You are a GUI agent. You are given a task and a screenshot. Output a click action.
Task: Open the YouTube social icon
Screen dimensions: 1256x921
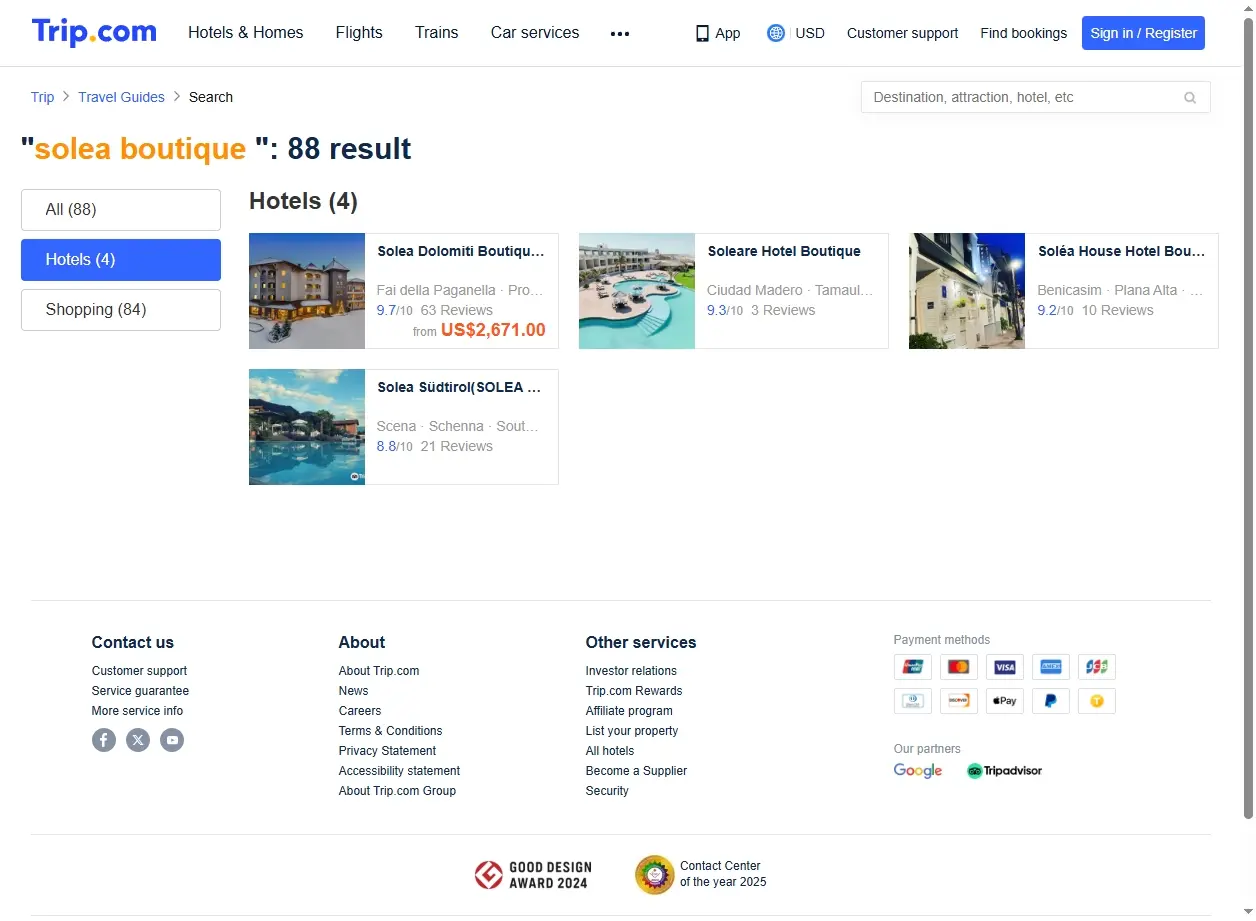(x=172, y=740)
